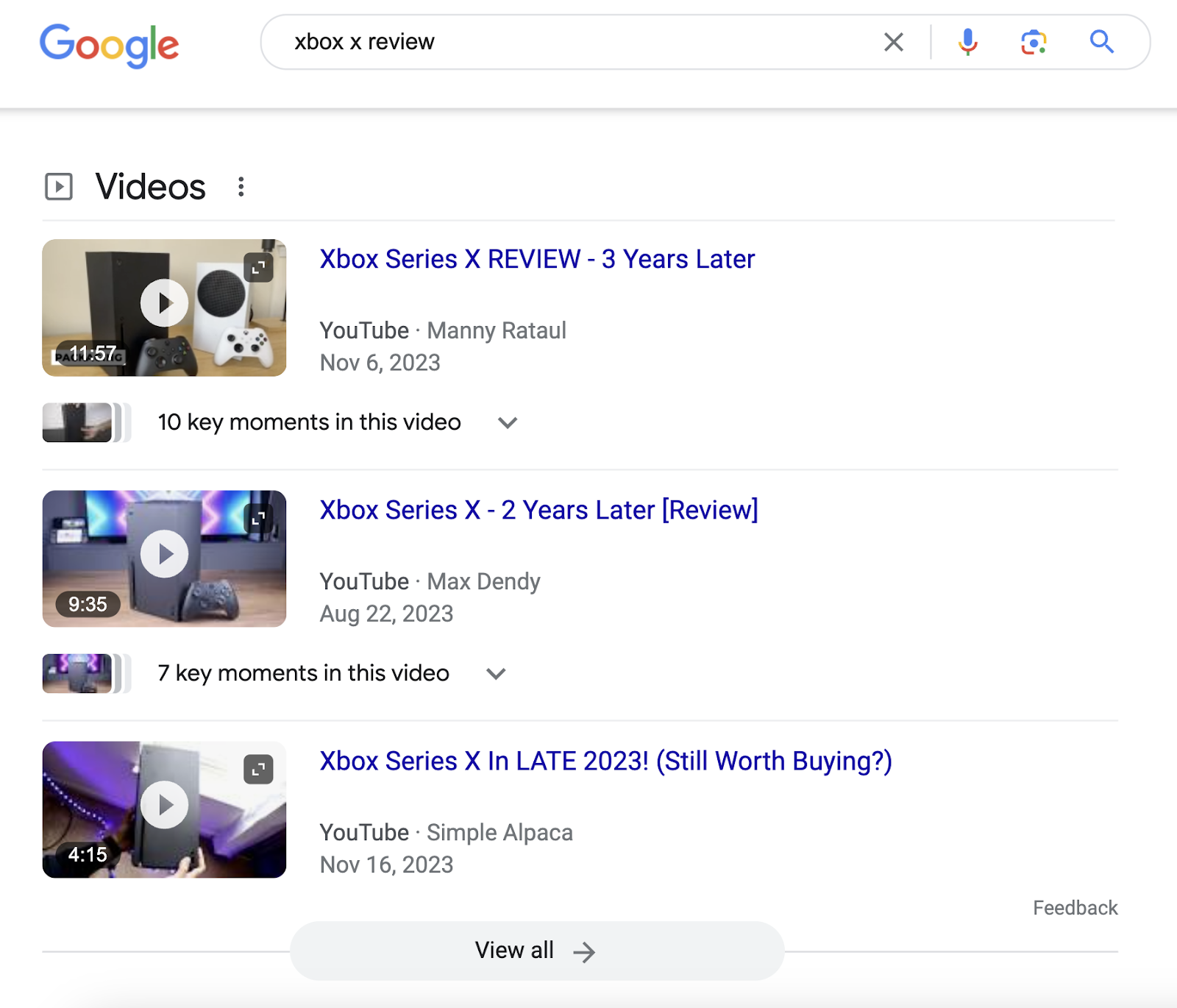Expand the 7 key moments chevron

point(496,673)
